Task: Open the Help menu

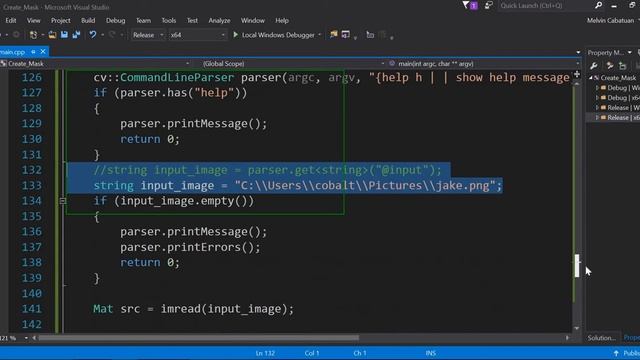Action: pos(282,20)
